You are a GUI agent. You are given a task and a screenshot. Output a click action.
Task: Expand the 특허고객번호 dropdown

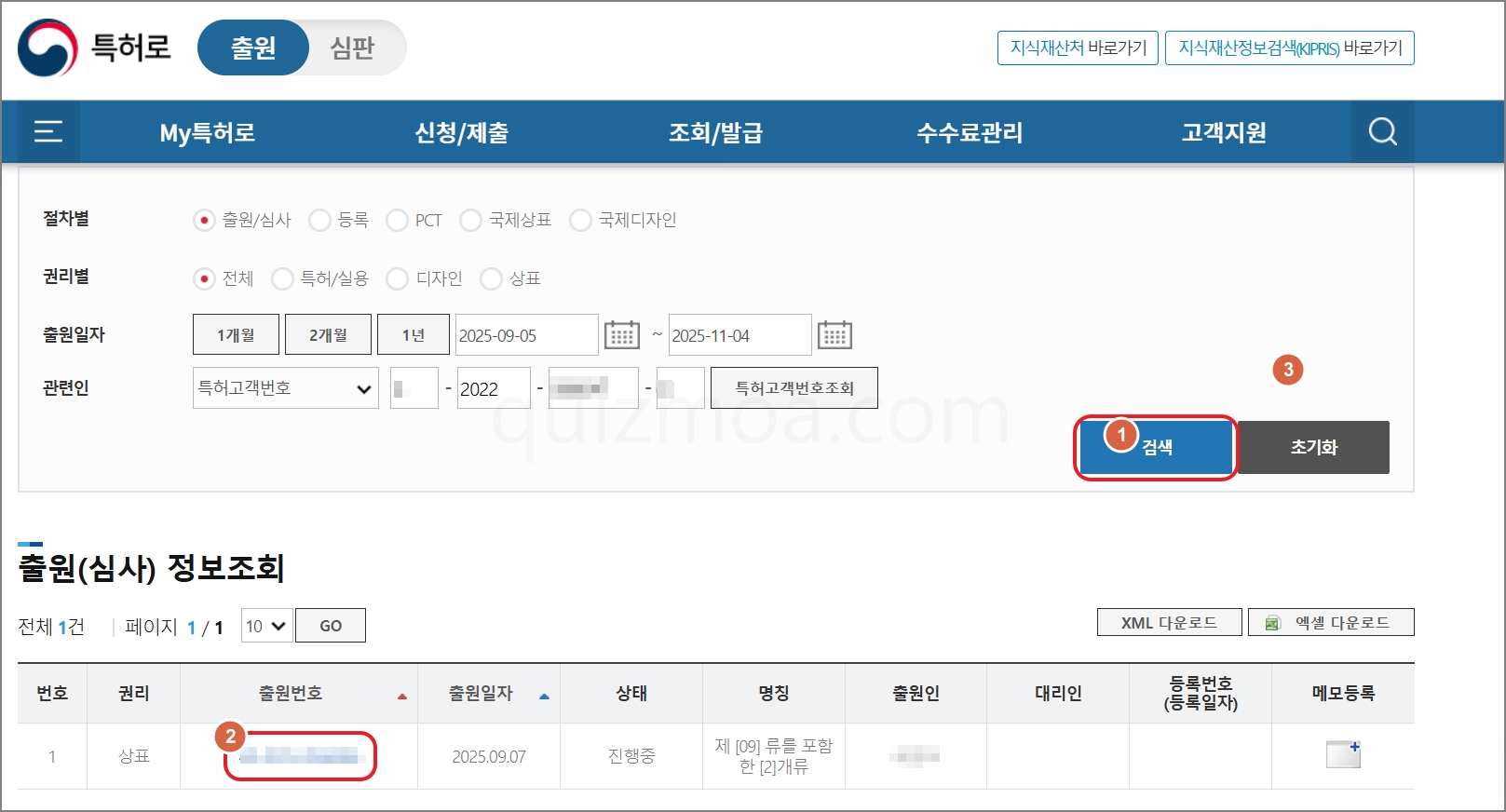[285, 388]
